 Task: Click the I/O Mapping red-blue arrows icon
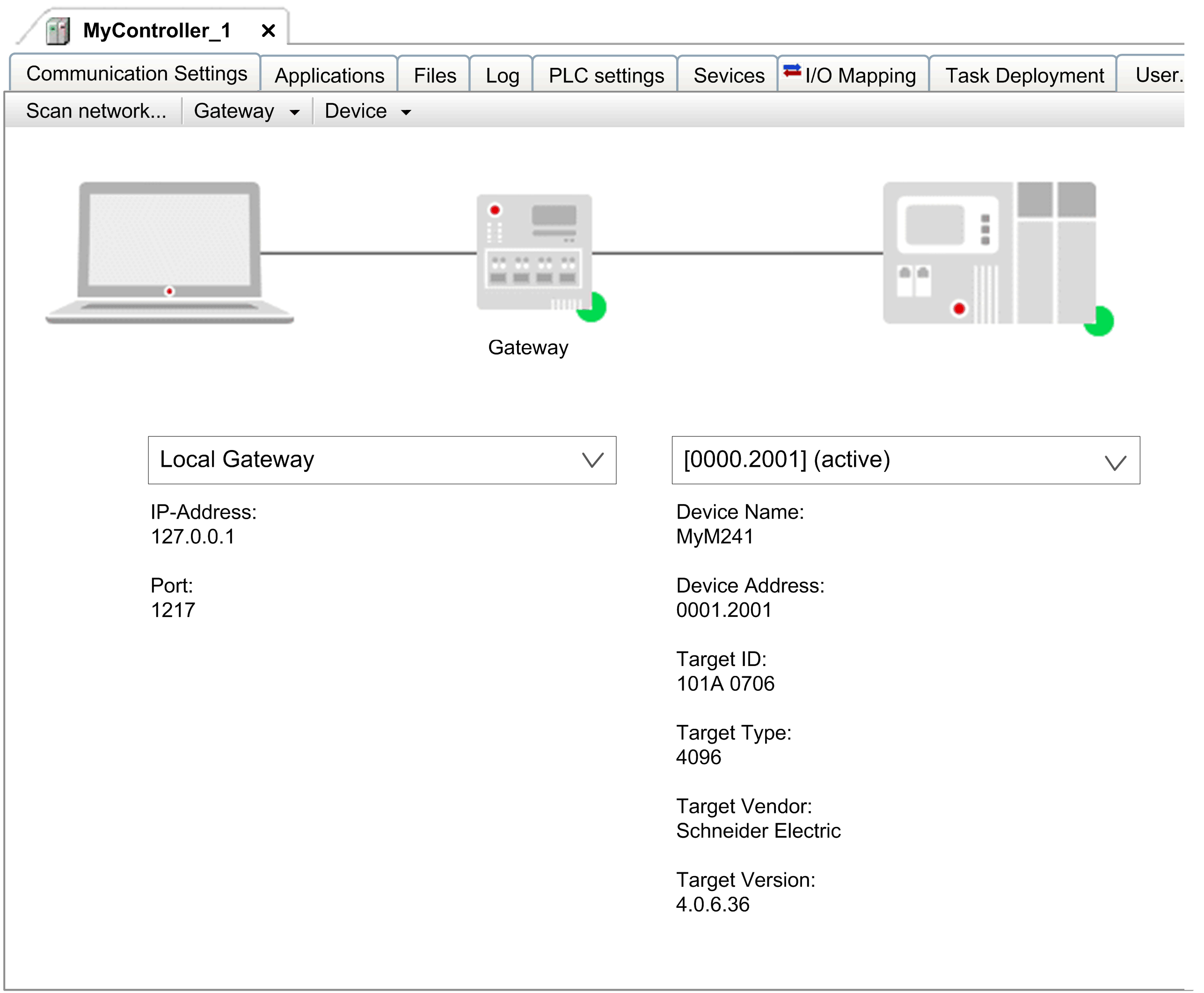[x=792, y=72]
